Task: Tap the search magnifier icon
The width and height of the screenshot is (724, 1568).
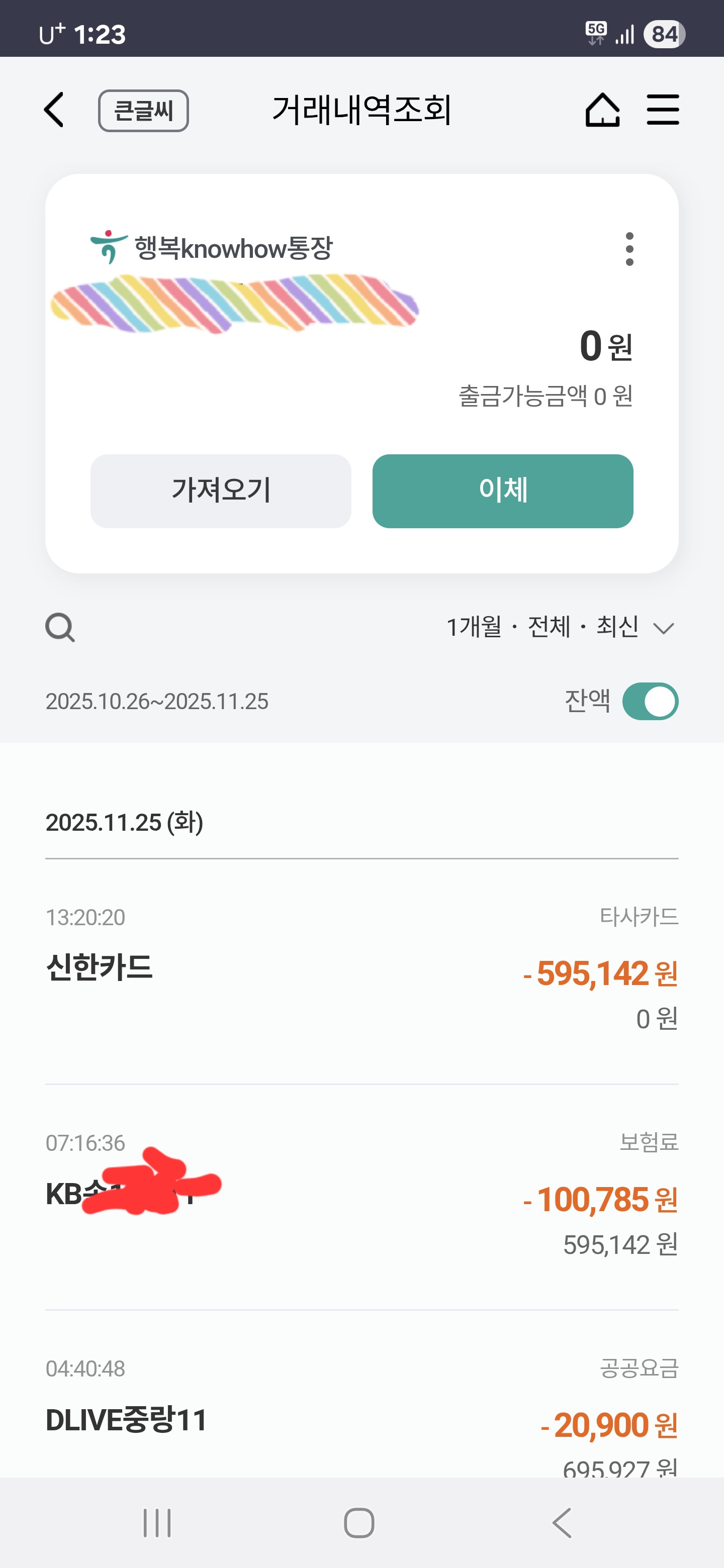Action: tap(60, 628)
